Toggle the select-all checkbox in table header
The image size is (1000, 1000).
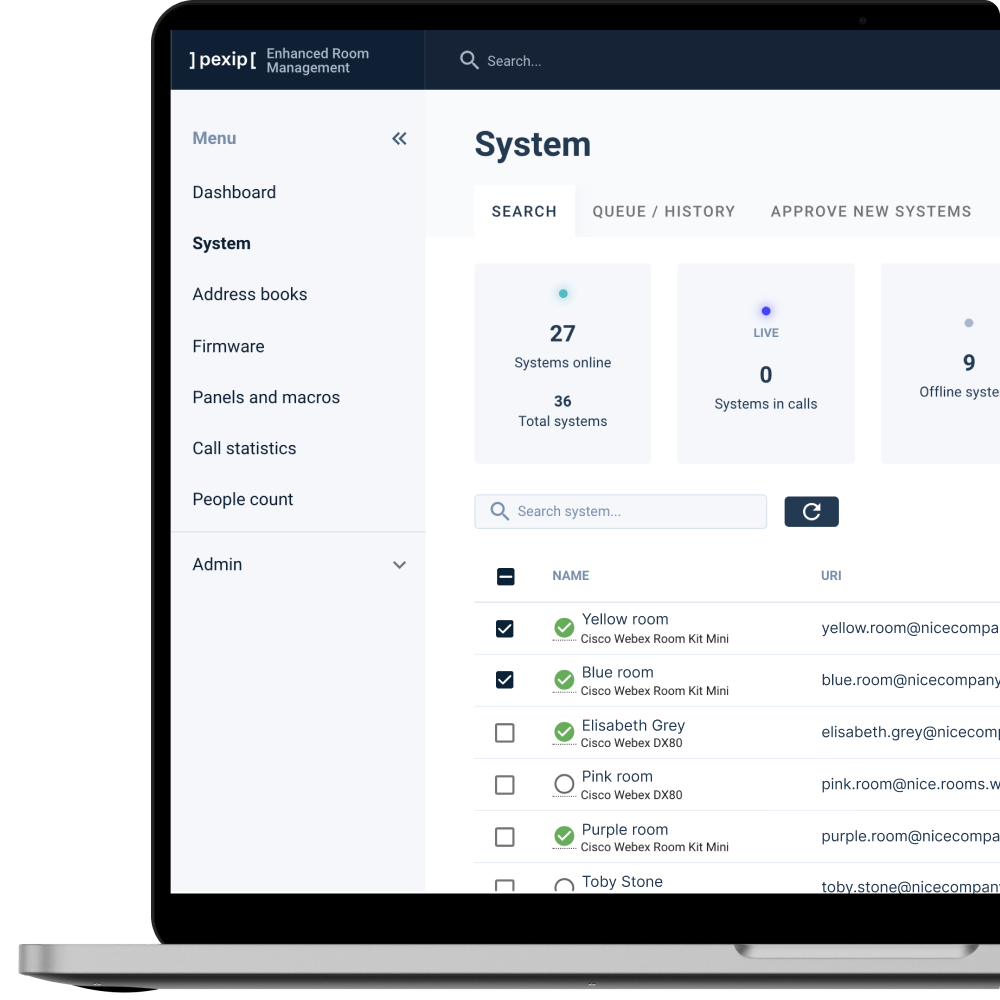[x=506, y=577]
